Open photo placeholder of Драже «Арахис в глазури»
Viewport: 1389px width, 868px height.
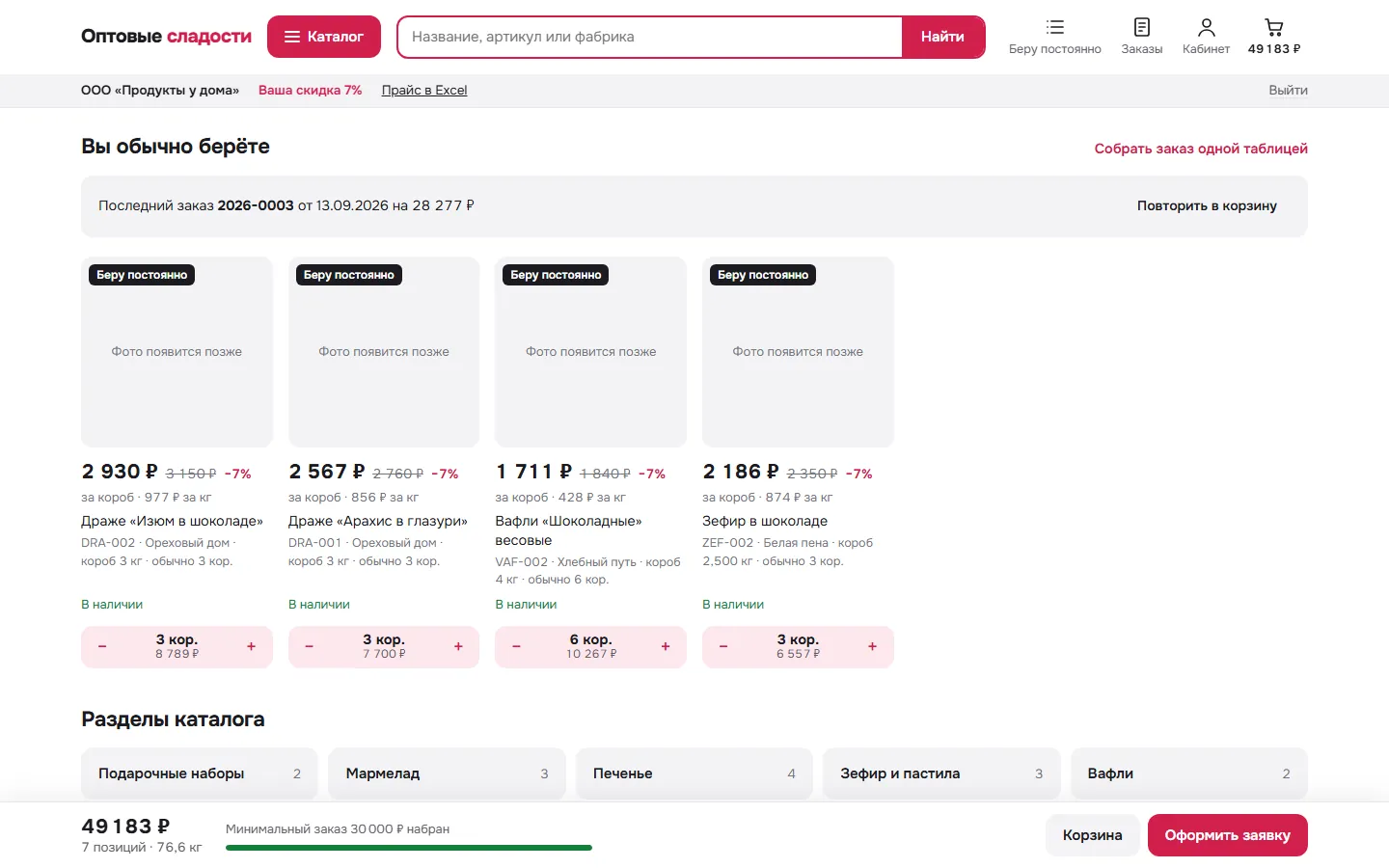(x=384, y=352)
